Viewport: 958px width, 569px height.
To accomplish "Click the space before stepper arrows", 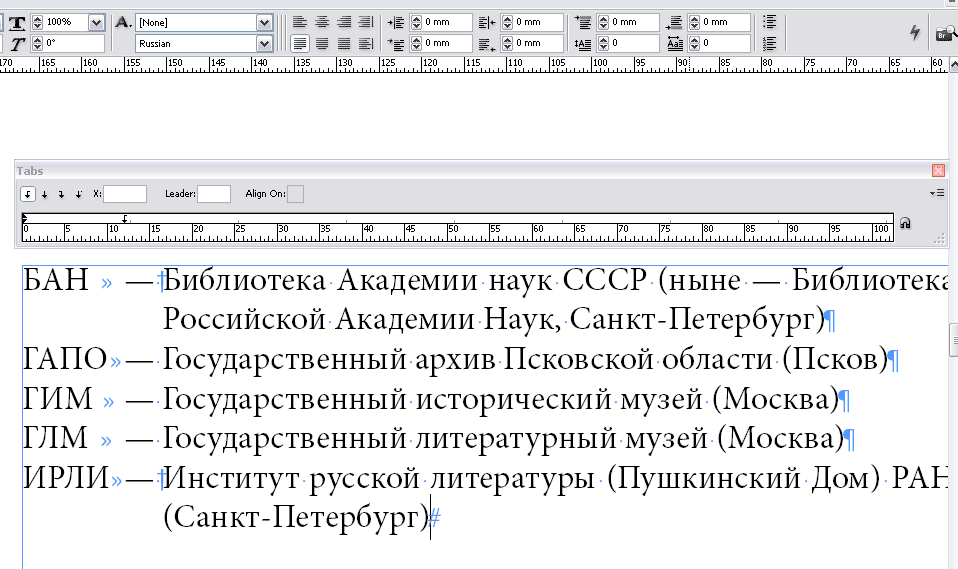I will (604, 23).
